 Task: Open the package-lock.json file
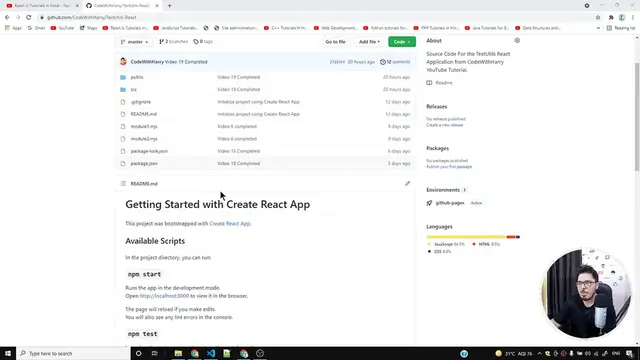(x=149, y=151)
